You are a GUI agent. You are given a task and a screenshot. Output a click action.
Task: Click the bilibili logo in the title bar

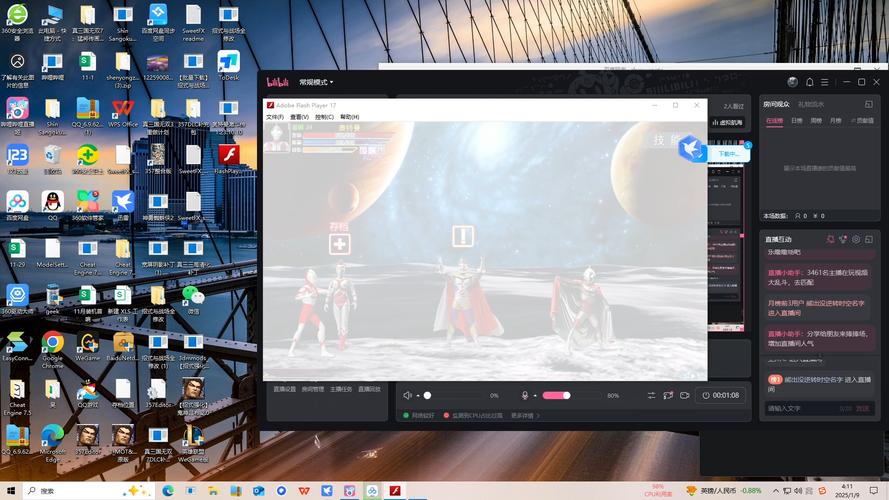click(x=278, y=82)
